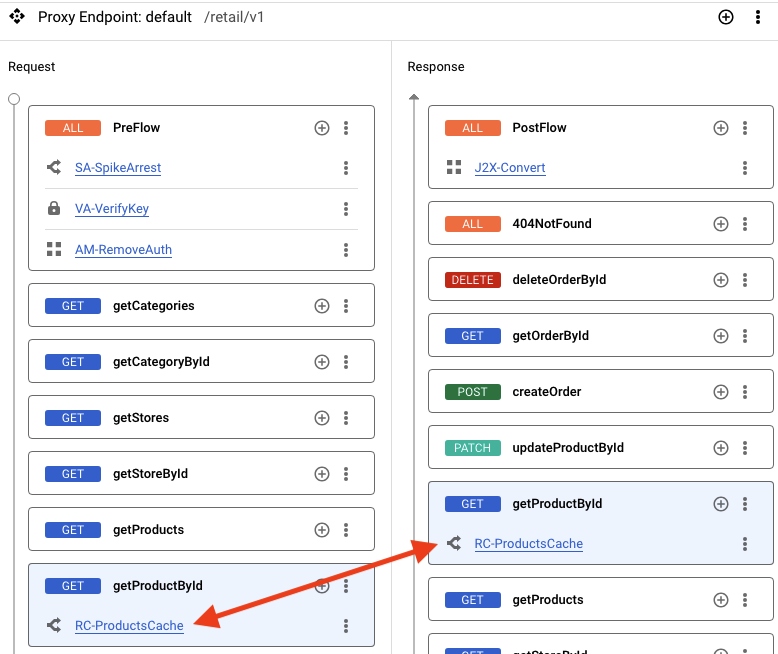Viewport: 778px width, 654px height.
Task: Add a step to the getOrderById flow
Action: (x=720, y=336)
